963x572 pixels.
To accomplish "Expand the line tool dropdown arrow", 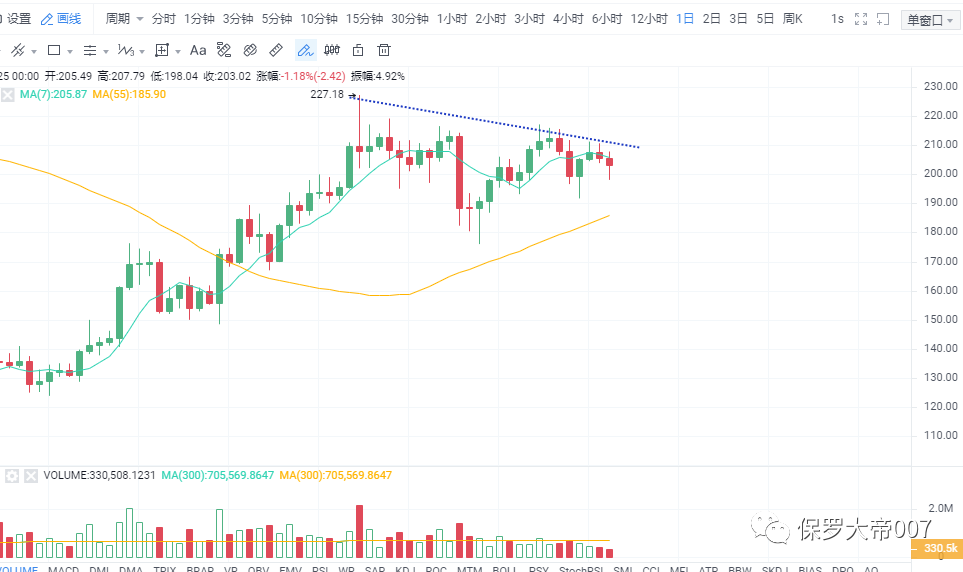I will click(34, 52).
